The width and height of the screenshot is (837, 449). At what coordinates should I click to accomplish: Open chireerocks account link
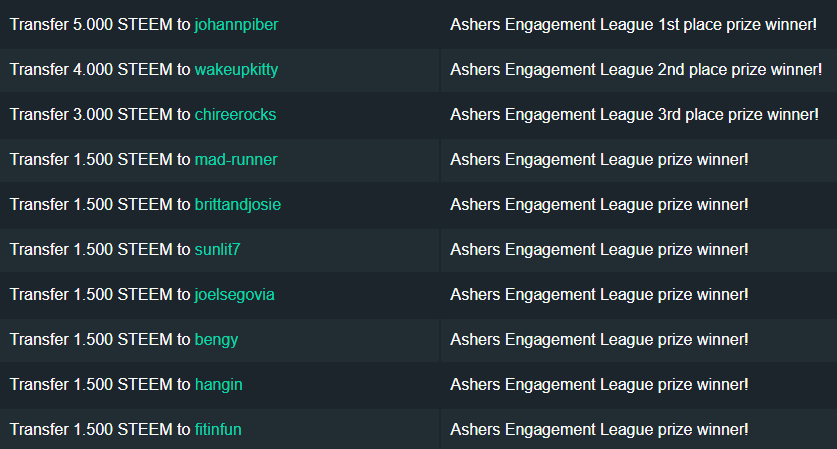tap(235, 114)
